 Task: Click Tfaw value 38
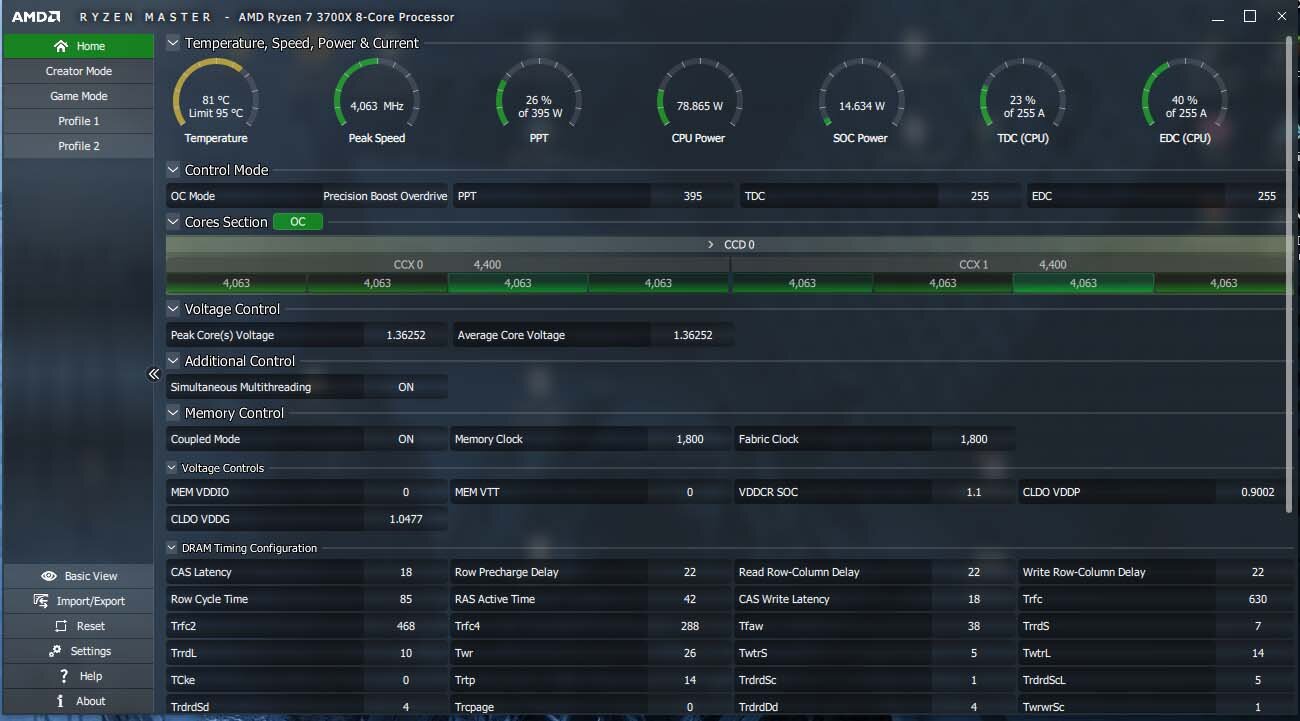coord(974,626)
